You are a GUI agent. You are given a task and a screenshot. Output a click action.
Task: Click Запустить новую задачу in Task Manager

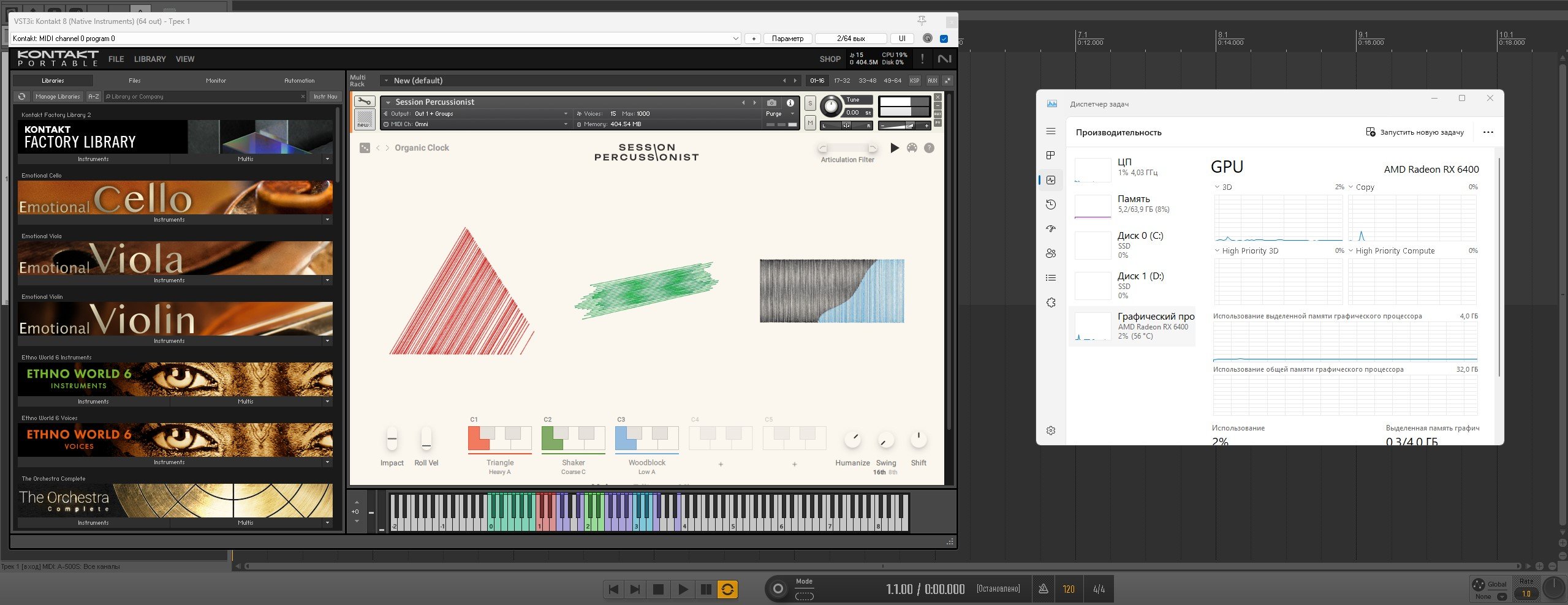coord(1415,132)
